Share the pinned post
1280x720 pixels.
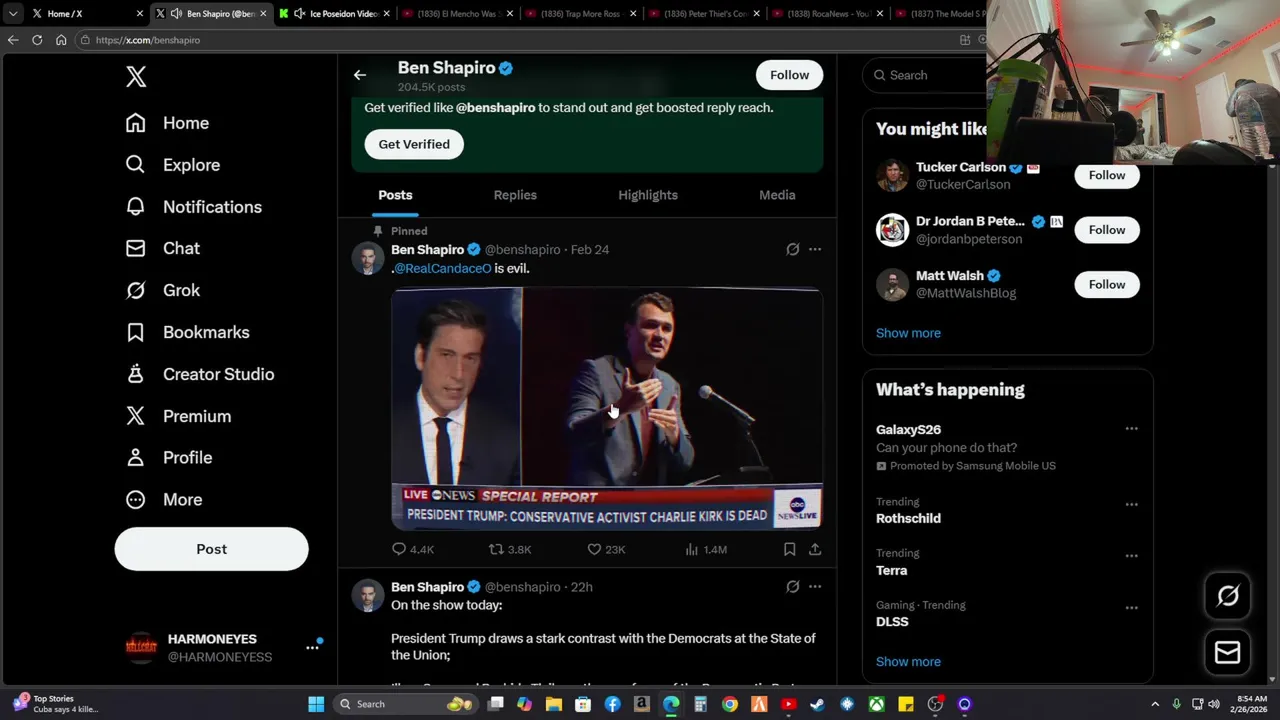(815, 549)
